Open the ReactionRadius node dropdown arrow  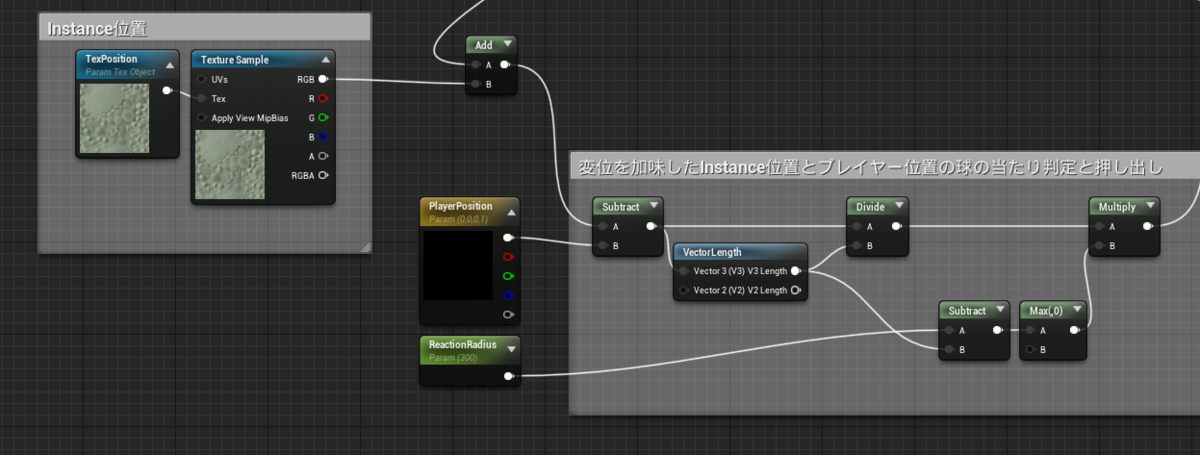point(511,349)
